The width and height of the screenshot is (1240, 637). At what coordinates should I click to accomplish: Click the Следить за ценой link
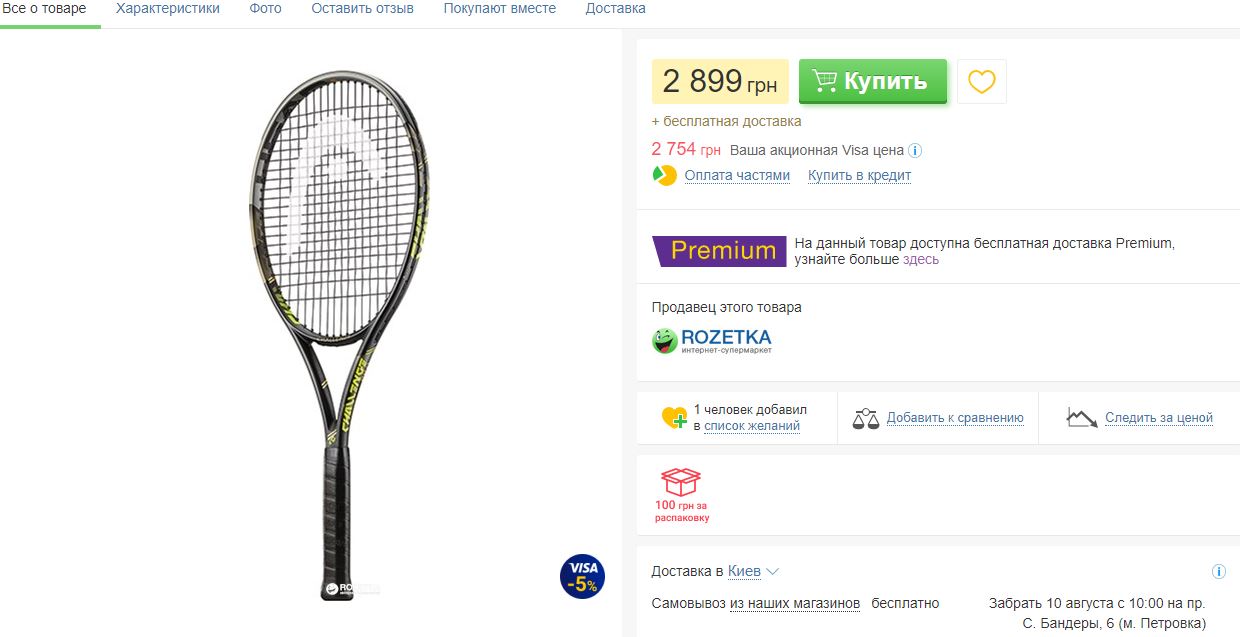click(1159, 418)
